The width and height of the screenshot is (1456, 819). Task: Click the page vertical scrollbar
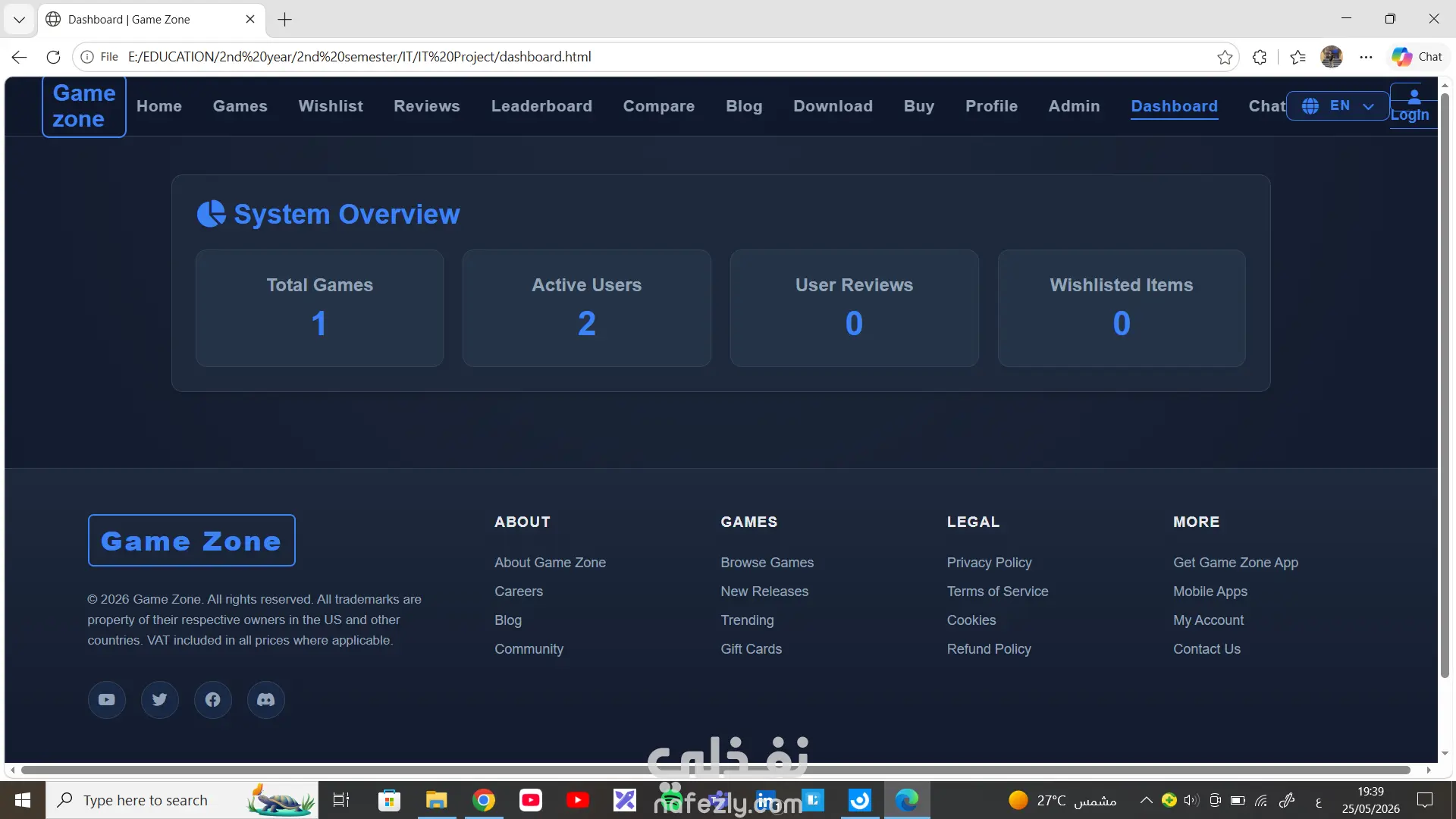click(1445, 387)
